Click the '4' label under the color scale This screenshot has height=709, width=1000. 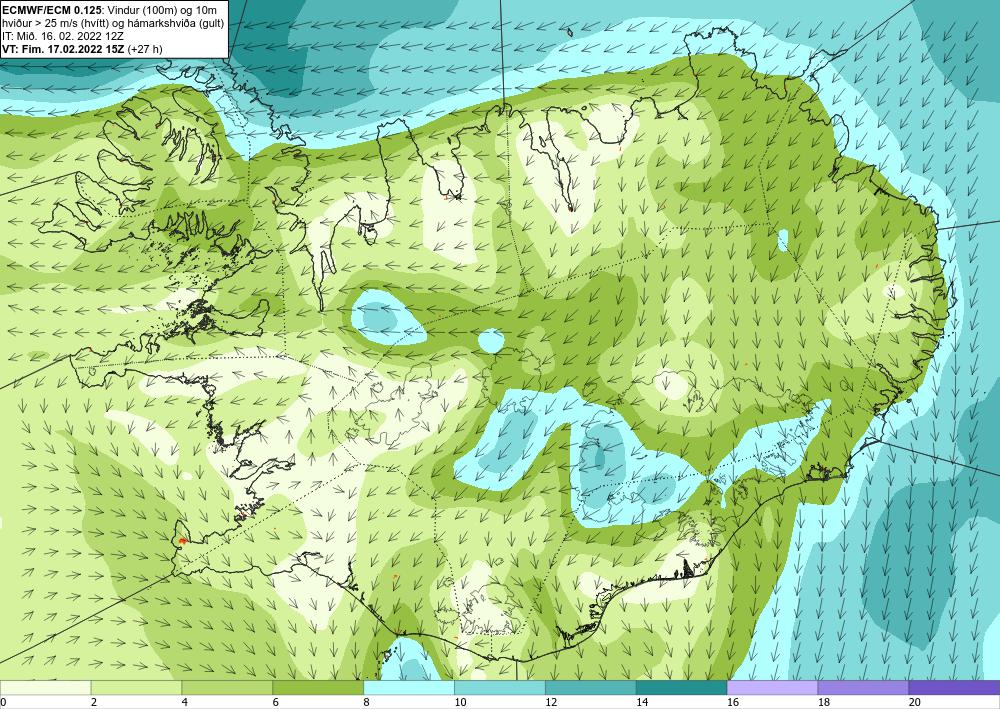tap(185, 702)
